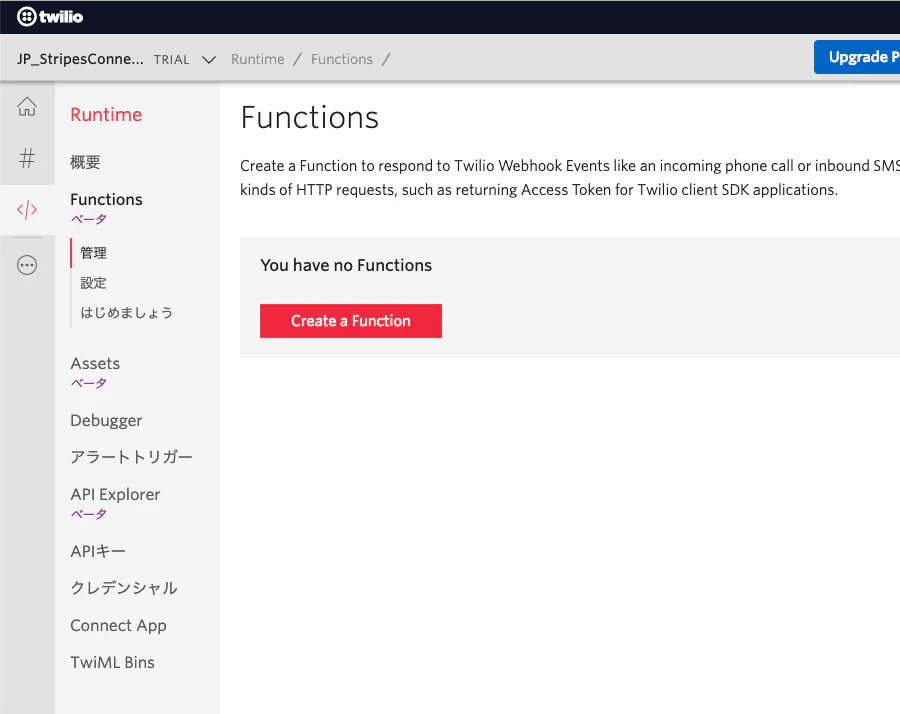Open Connect App in the sidebar
Screen dimensions: 900x714
point(118,625)
